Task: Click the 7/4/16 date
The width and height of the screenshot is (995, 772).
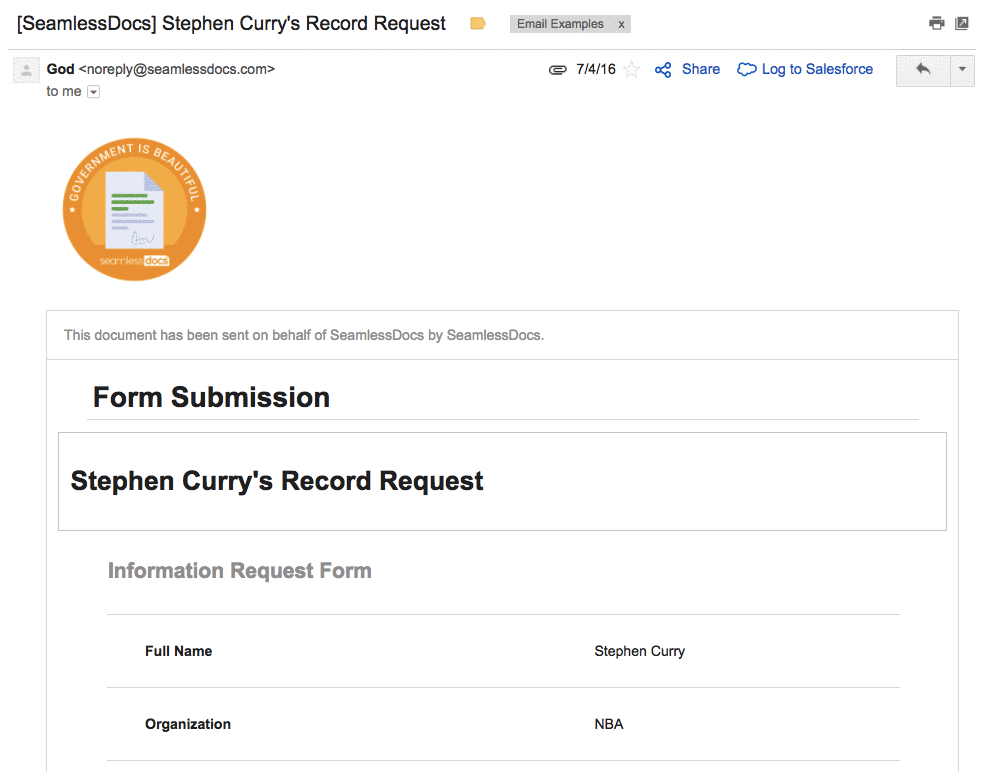Action: 596,69
